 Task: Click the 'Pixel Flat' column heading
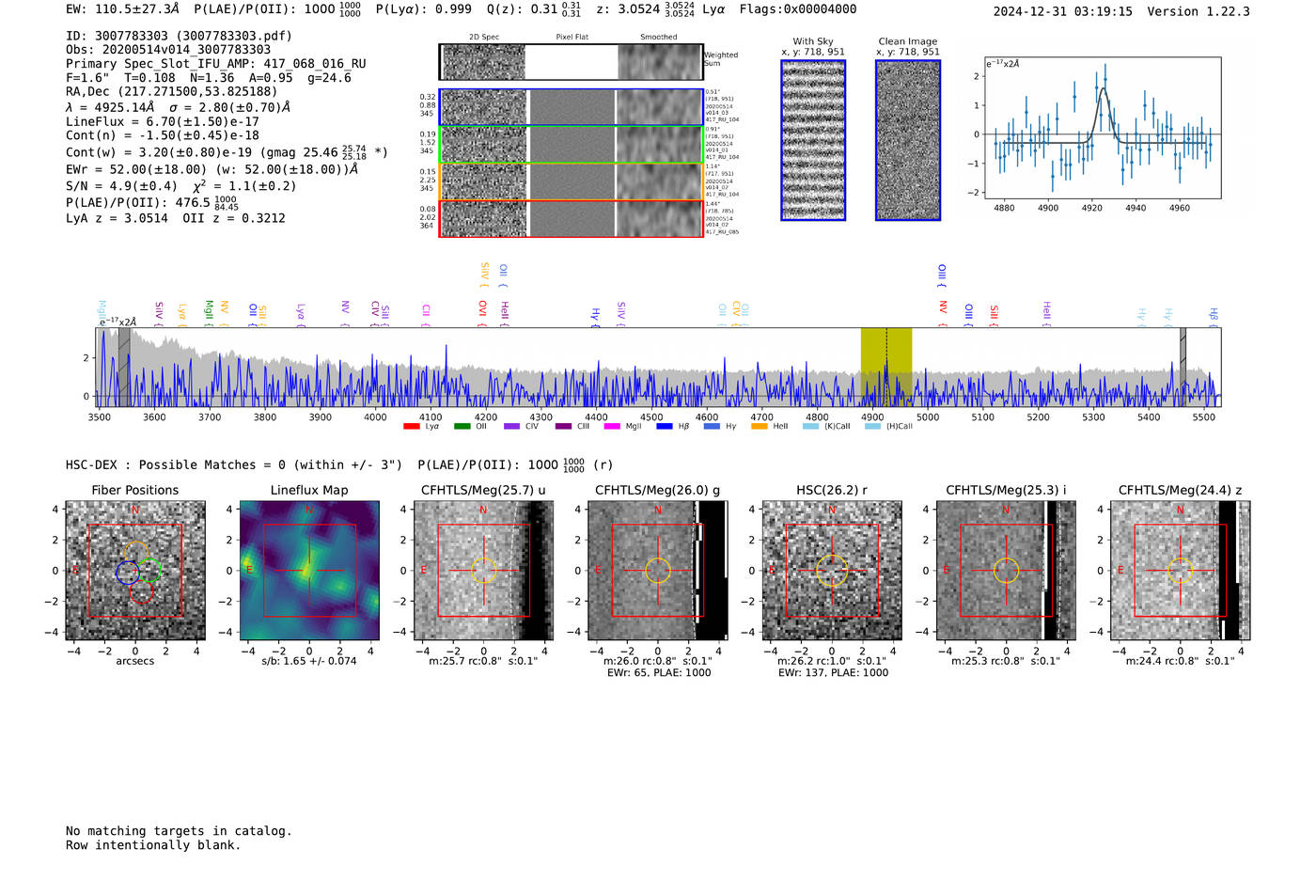coord(572,38)
